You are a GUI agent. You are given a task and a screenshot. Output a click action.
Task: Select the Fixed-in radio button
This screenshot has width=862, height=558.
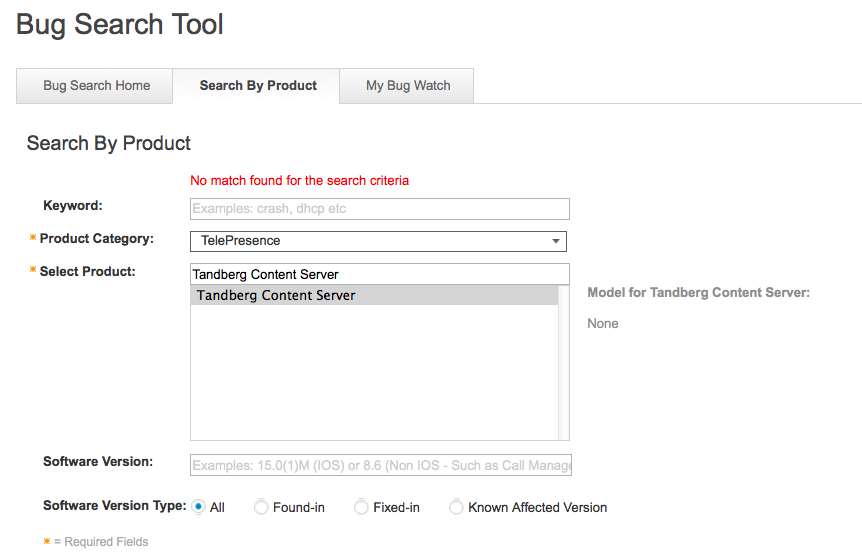coord(361,507)
